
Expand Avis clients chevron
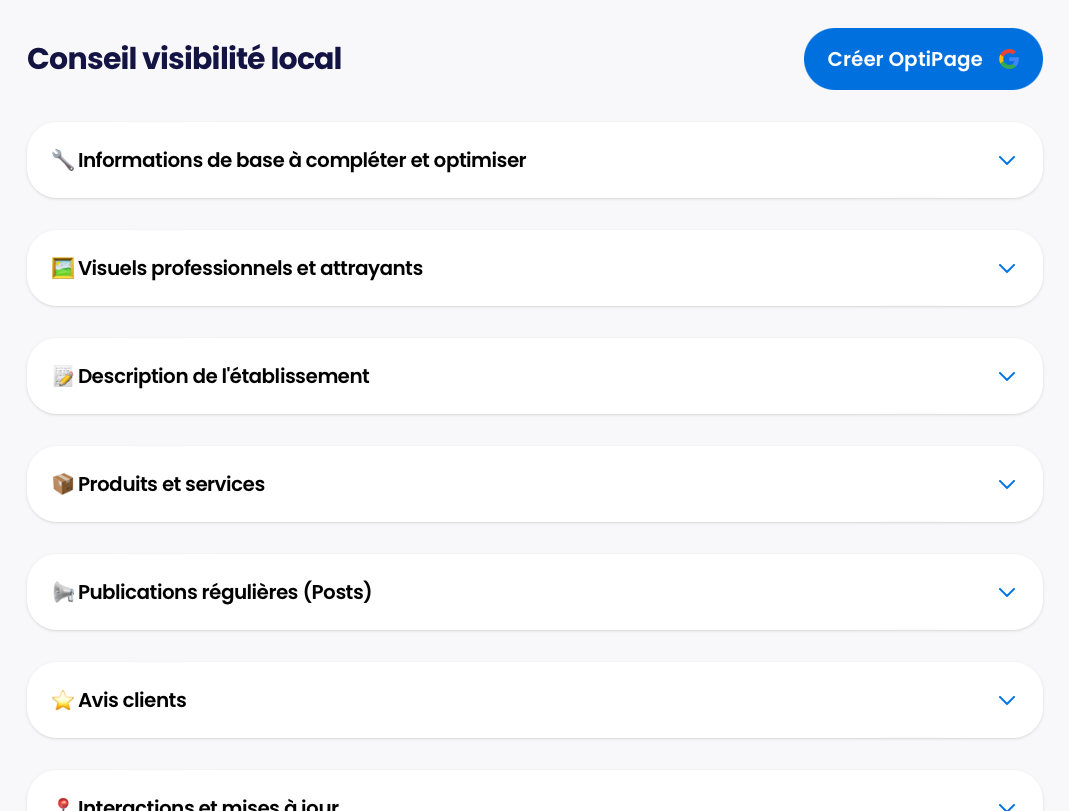(x=1007, y=701)
